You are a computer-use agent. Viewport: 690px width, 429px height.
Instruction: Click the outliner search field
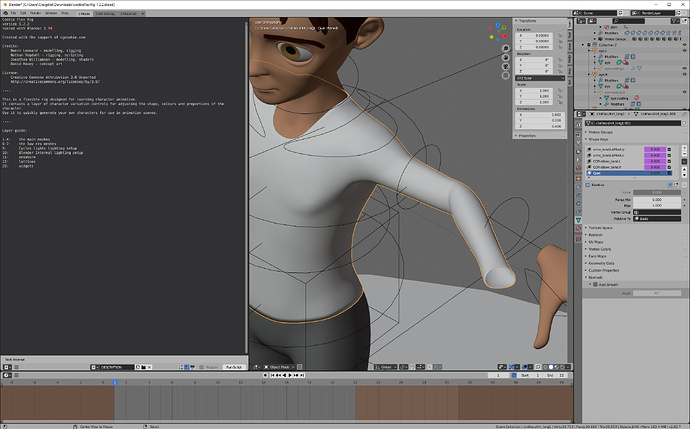pos(628,21)
